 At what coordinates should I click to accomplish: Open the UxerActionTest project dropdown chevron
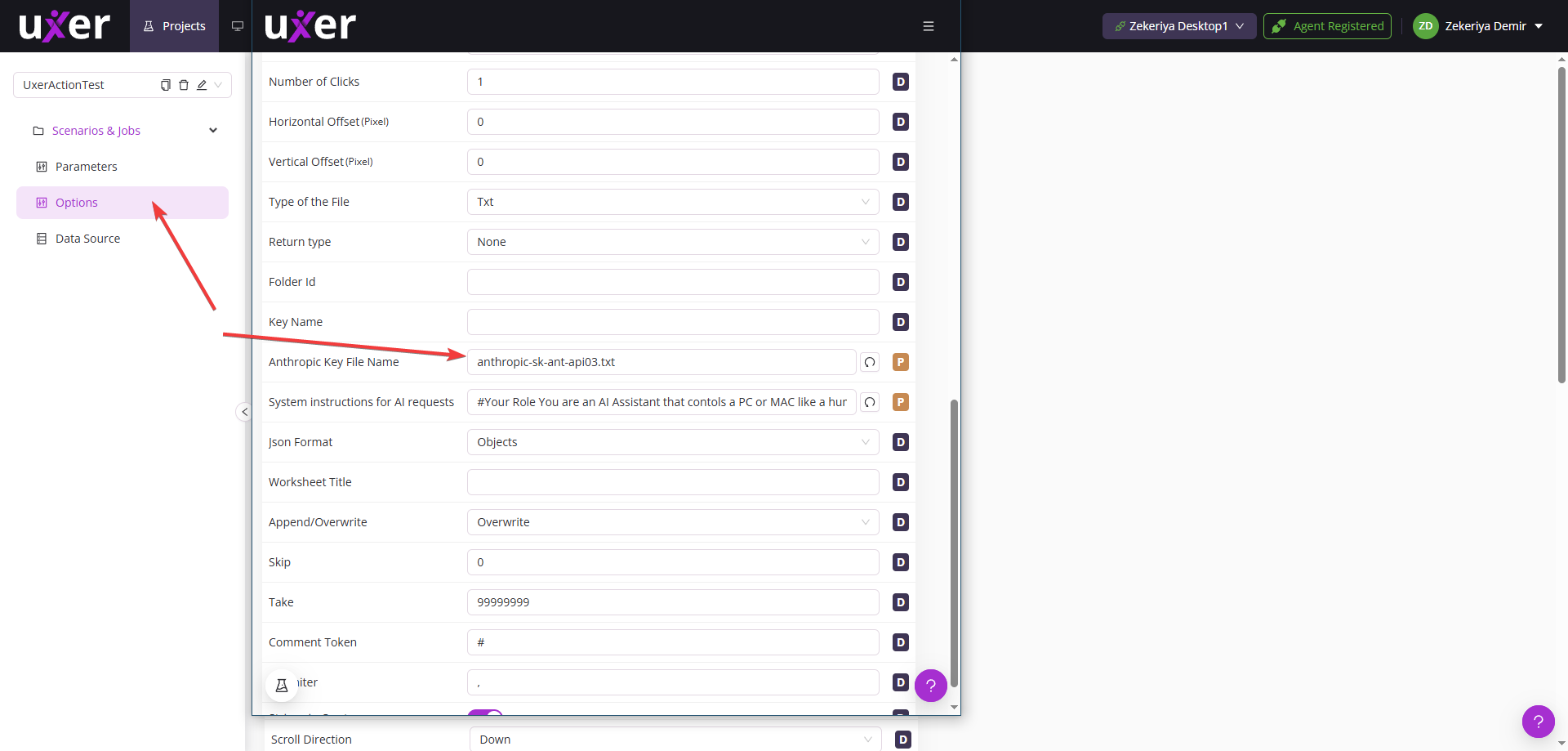pyautogui.click(x=218, y=85)
